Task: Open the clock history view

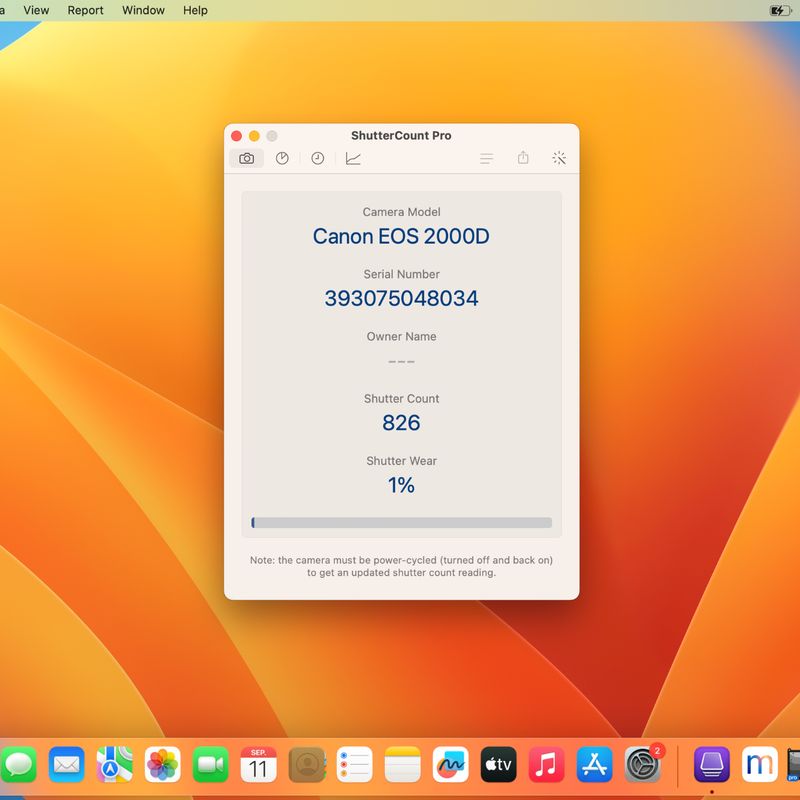Action: click(x=317, y=158)
